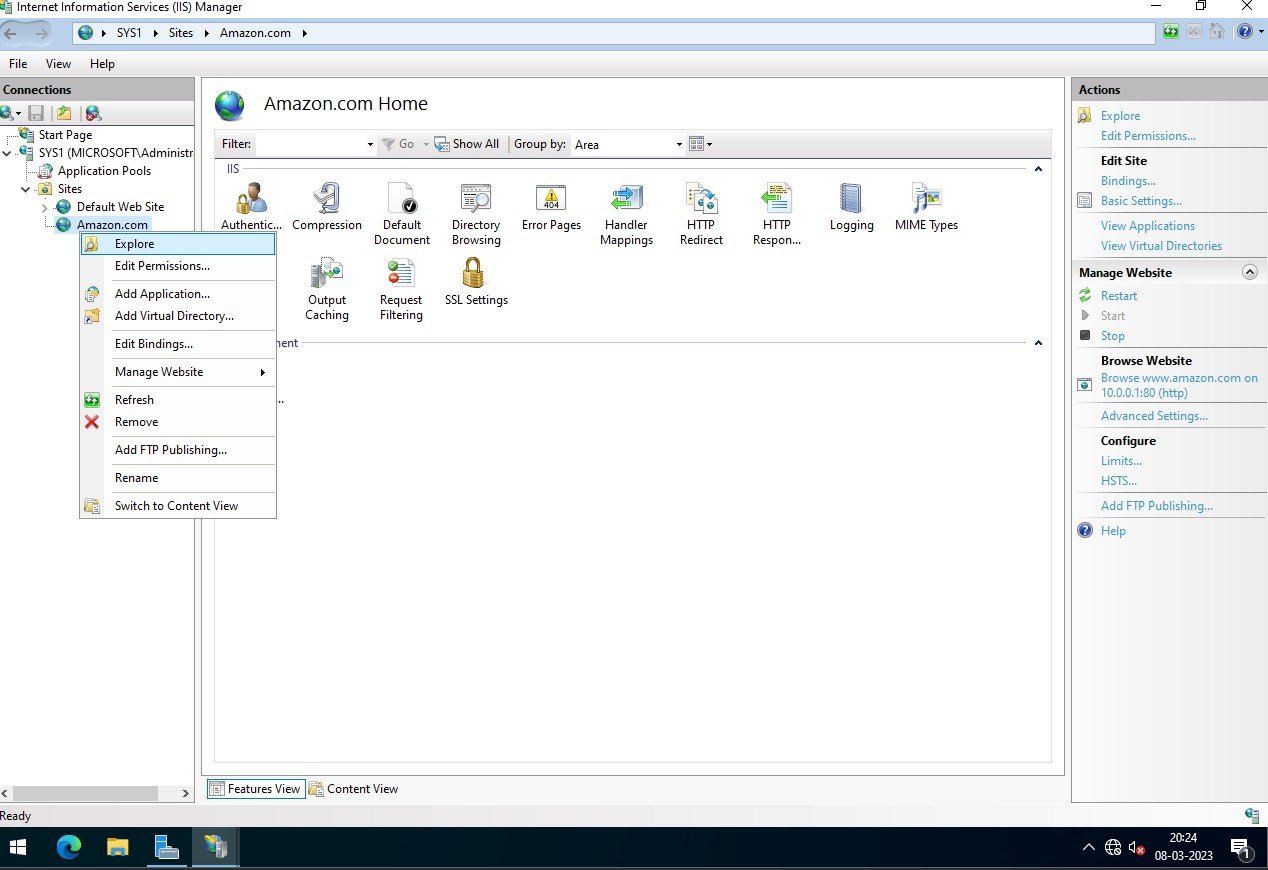Open the Output Caching feature
The height and width of the screenshot is (870, 1268).
click(327, 289)
